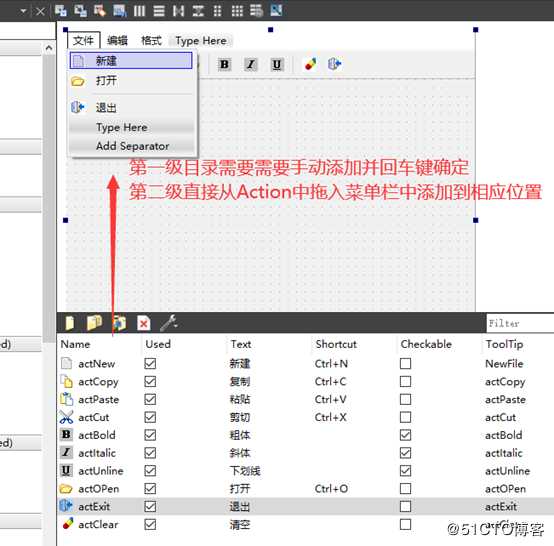Apply form layout icon
This screenshot has height=546, width=554.
tap(218, 11)
